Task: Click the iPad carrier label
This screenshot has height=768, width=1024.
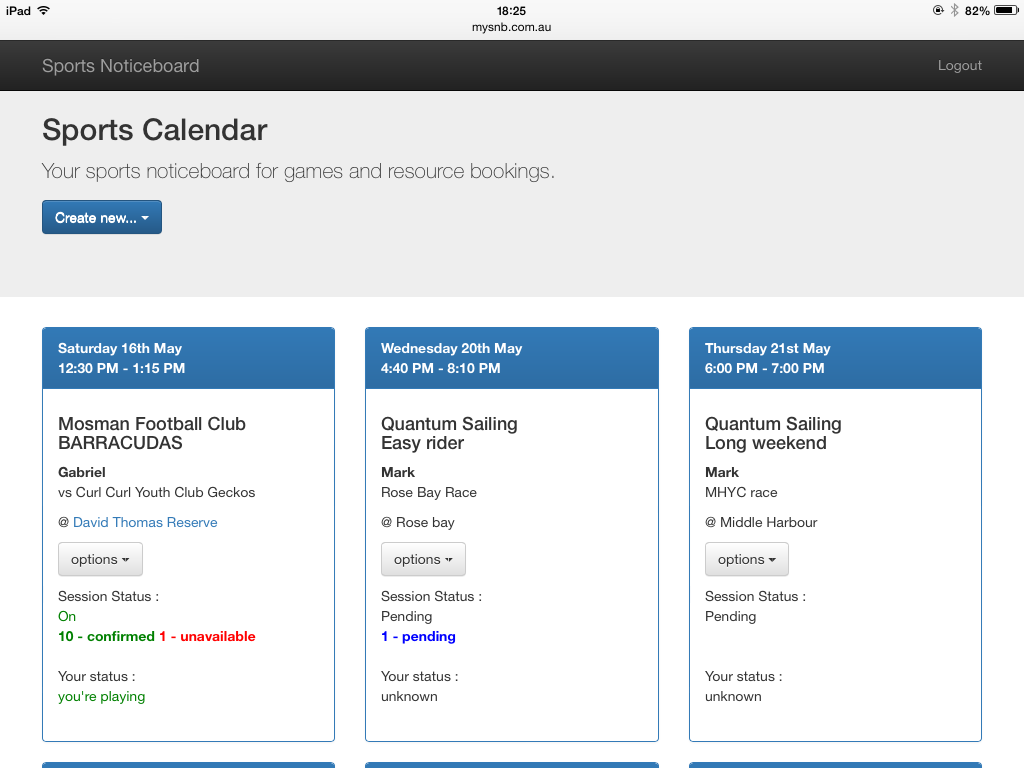Action: (18, 10)
